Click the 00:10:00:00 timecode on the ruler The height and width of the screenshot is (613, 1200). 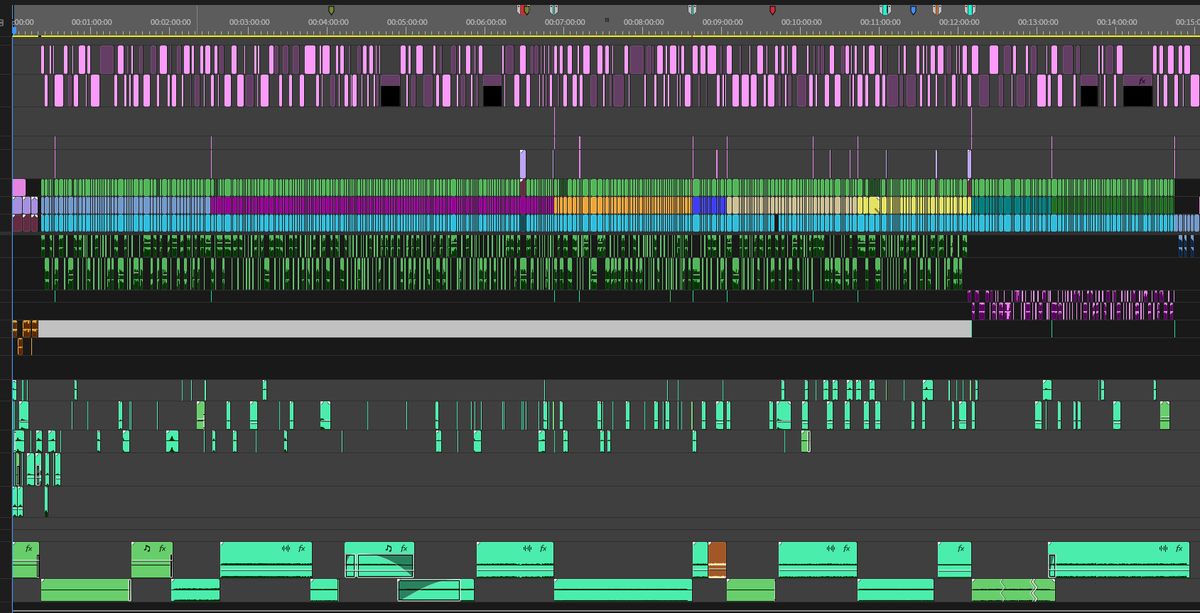(x=801, y=21)
